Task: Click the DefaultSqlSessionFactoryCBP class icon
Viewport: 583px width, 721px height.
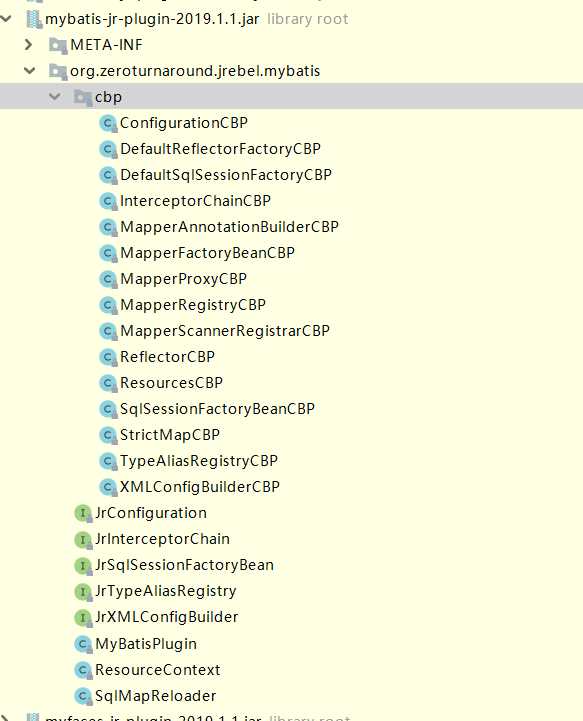Action: click(x=108, y=175)
